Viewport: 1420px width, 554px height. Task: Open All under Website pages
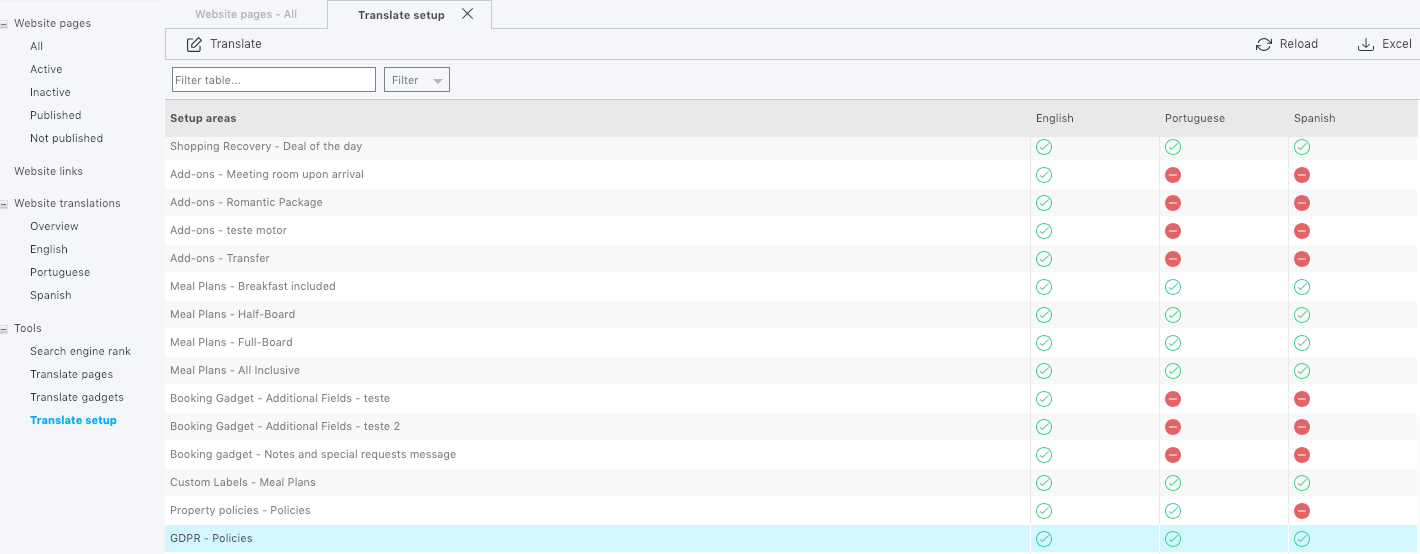(x=37, y=46)
